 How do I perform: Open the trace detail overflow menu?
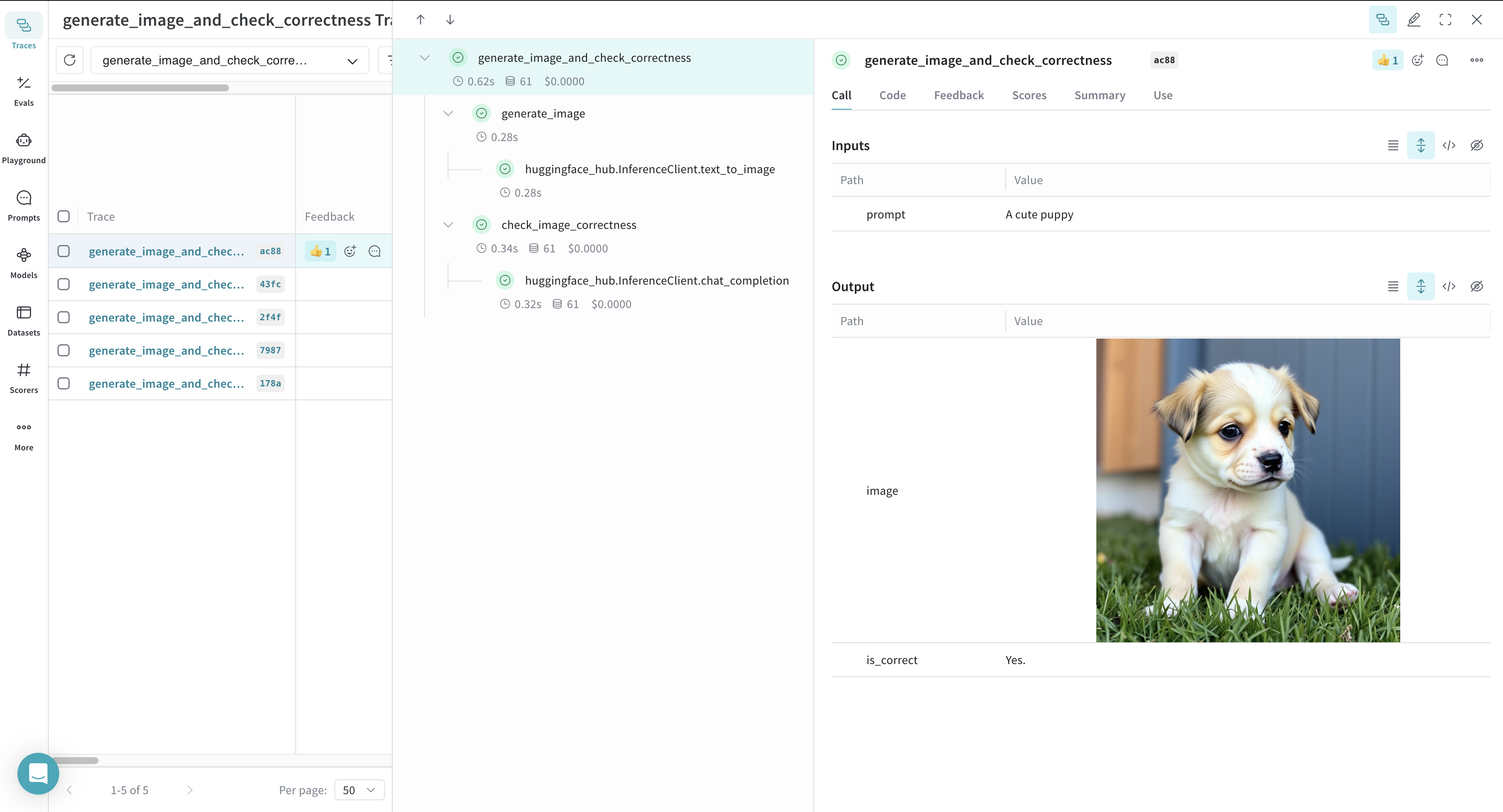coord(1477,60)
